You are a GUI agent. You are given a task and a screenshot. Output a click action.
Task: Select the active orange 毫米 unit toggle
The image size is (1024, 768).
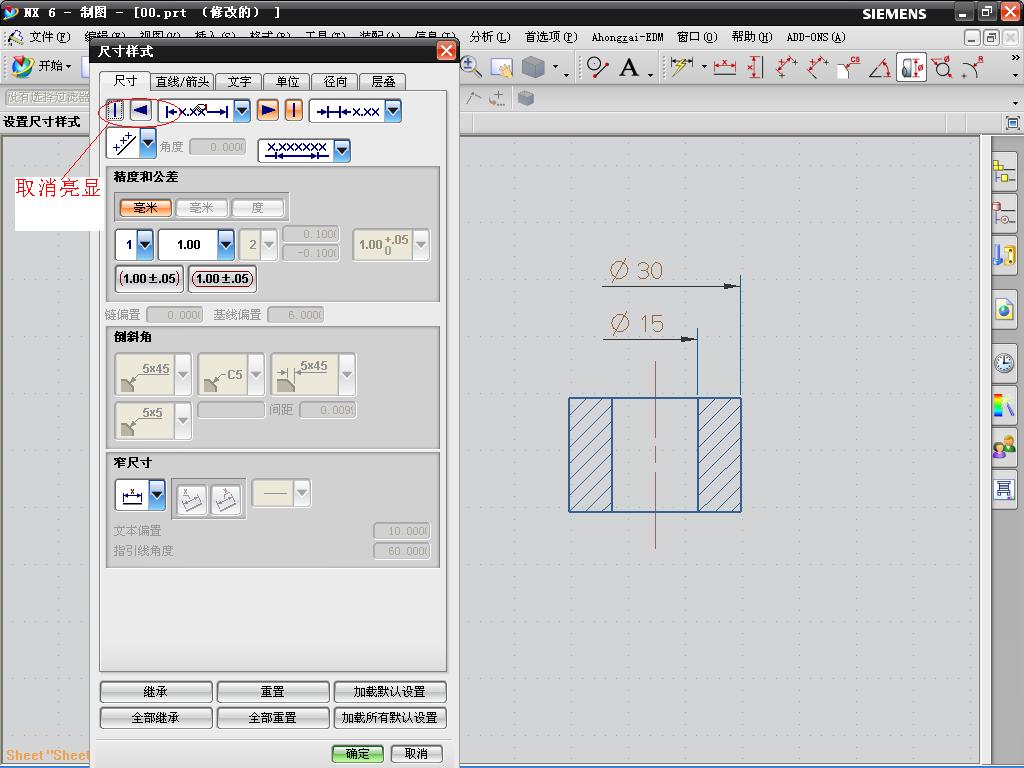(x=146, y=208)
